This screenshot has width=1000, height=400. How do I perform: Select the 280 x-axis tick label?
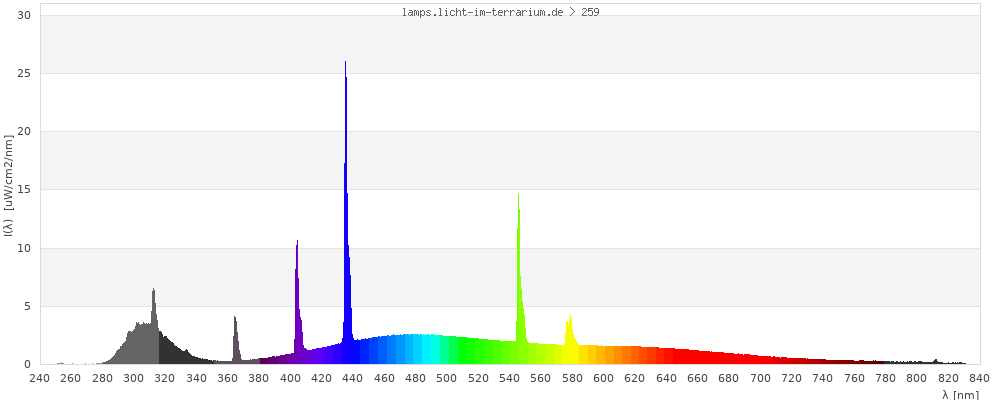pos(102,378)
